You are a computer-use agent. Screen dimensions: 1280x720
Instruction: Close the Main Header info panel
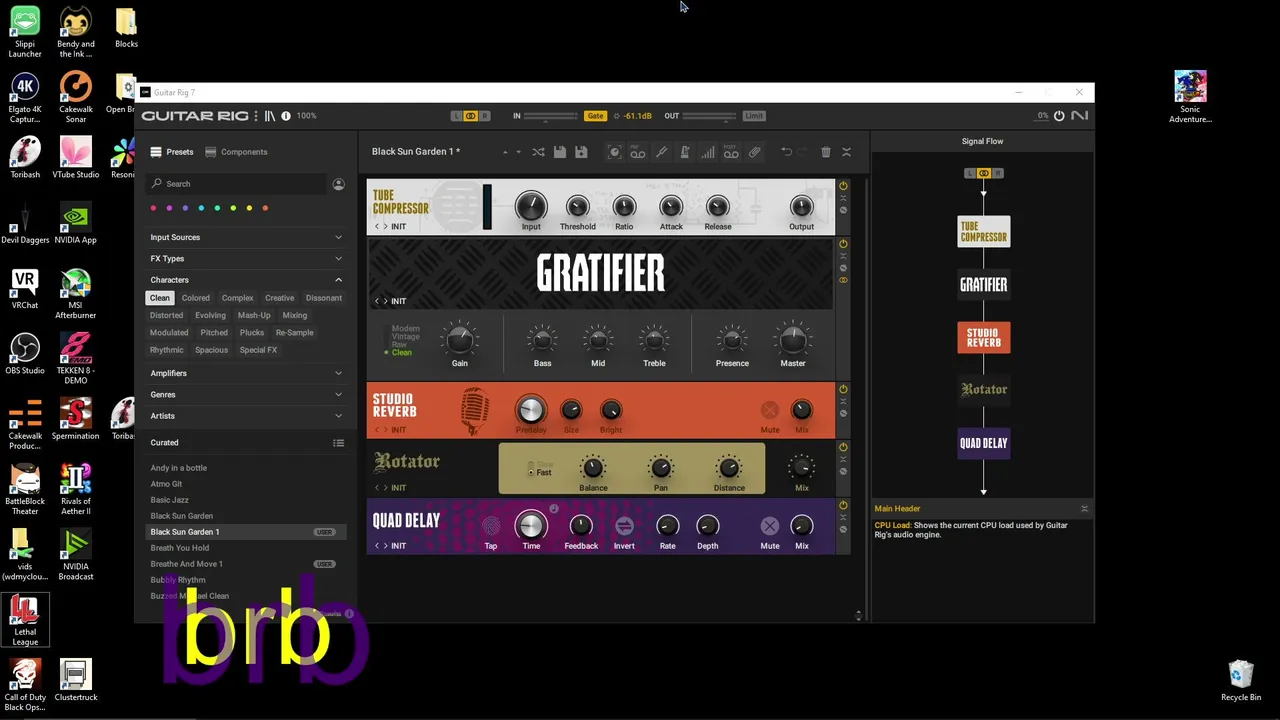1084,509
